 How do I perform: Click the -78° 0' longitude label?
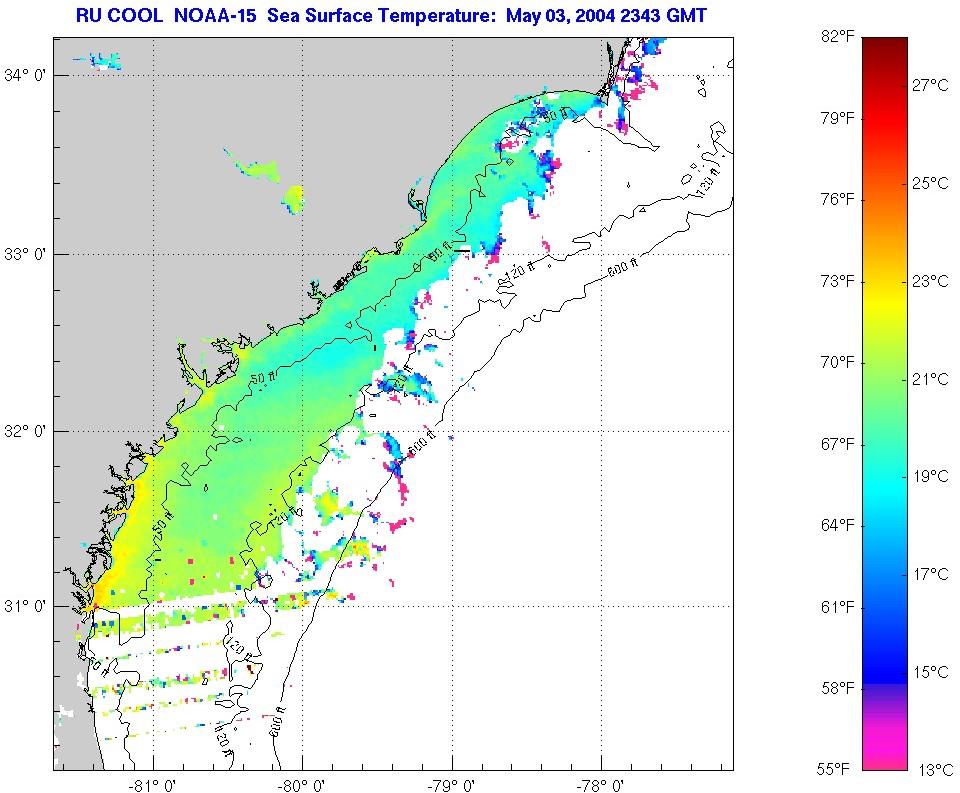tap(602, 785)
